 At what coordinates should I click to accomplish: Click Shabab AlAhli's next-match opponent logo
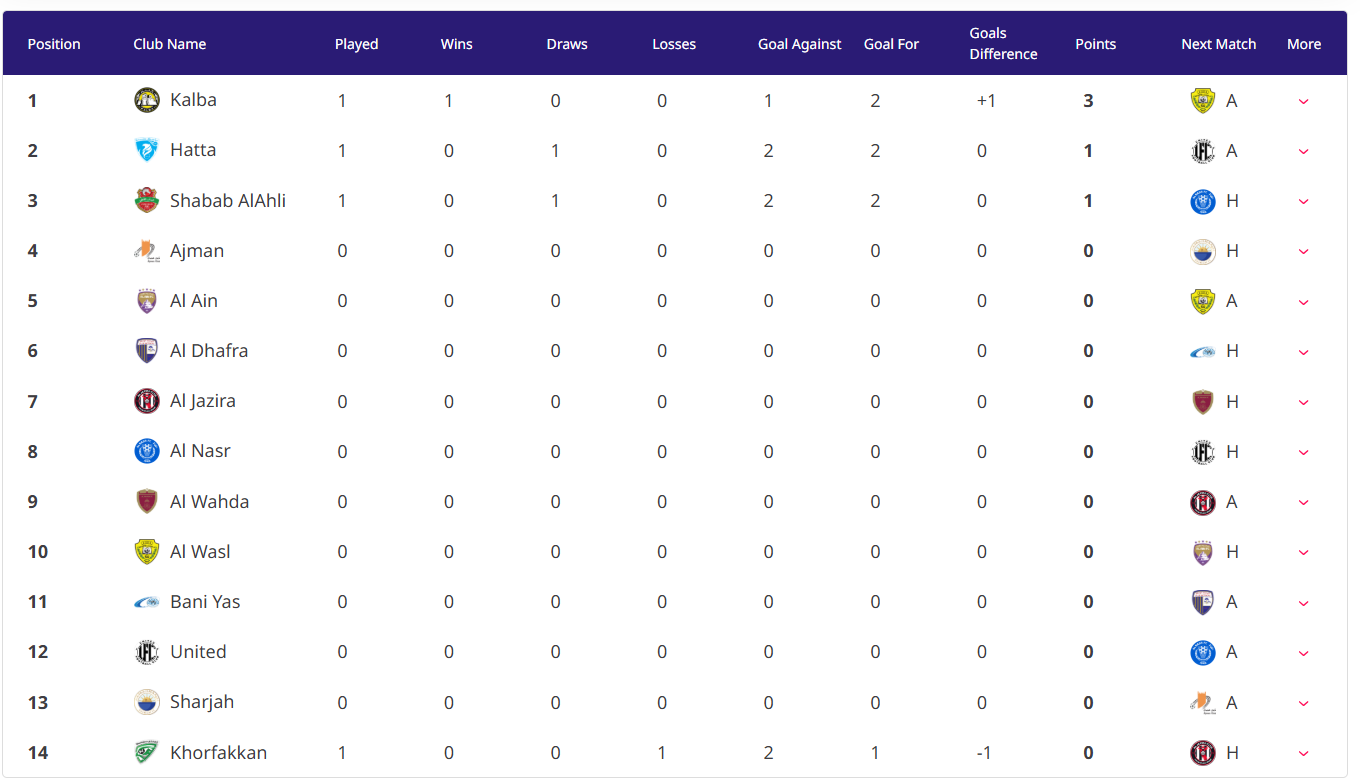(1203, 201)
